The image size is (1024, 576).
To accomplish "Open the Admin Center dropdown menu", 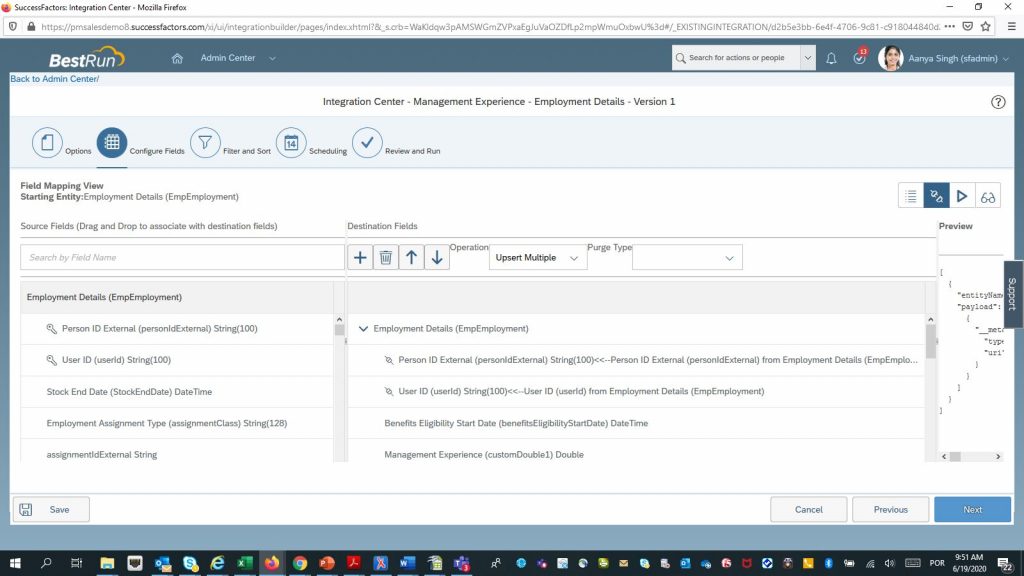I will pos(238,58).
